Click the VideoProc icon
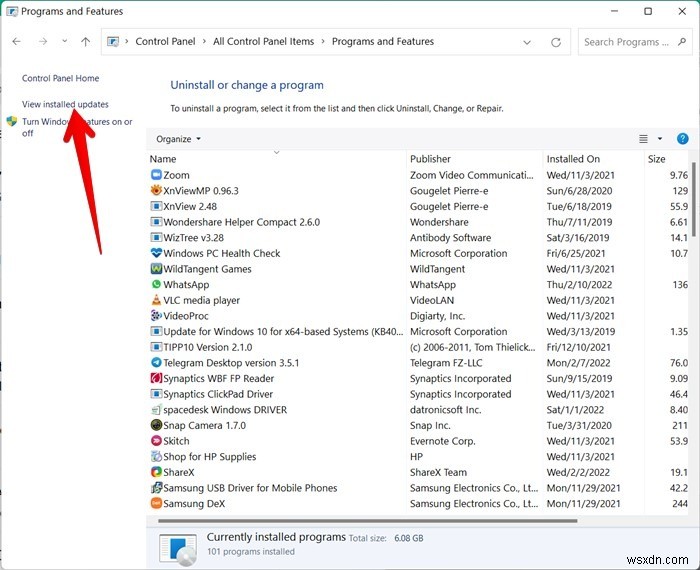The width and height of the screenshot is (700, 570). (x=156, y=316)
